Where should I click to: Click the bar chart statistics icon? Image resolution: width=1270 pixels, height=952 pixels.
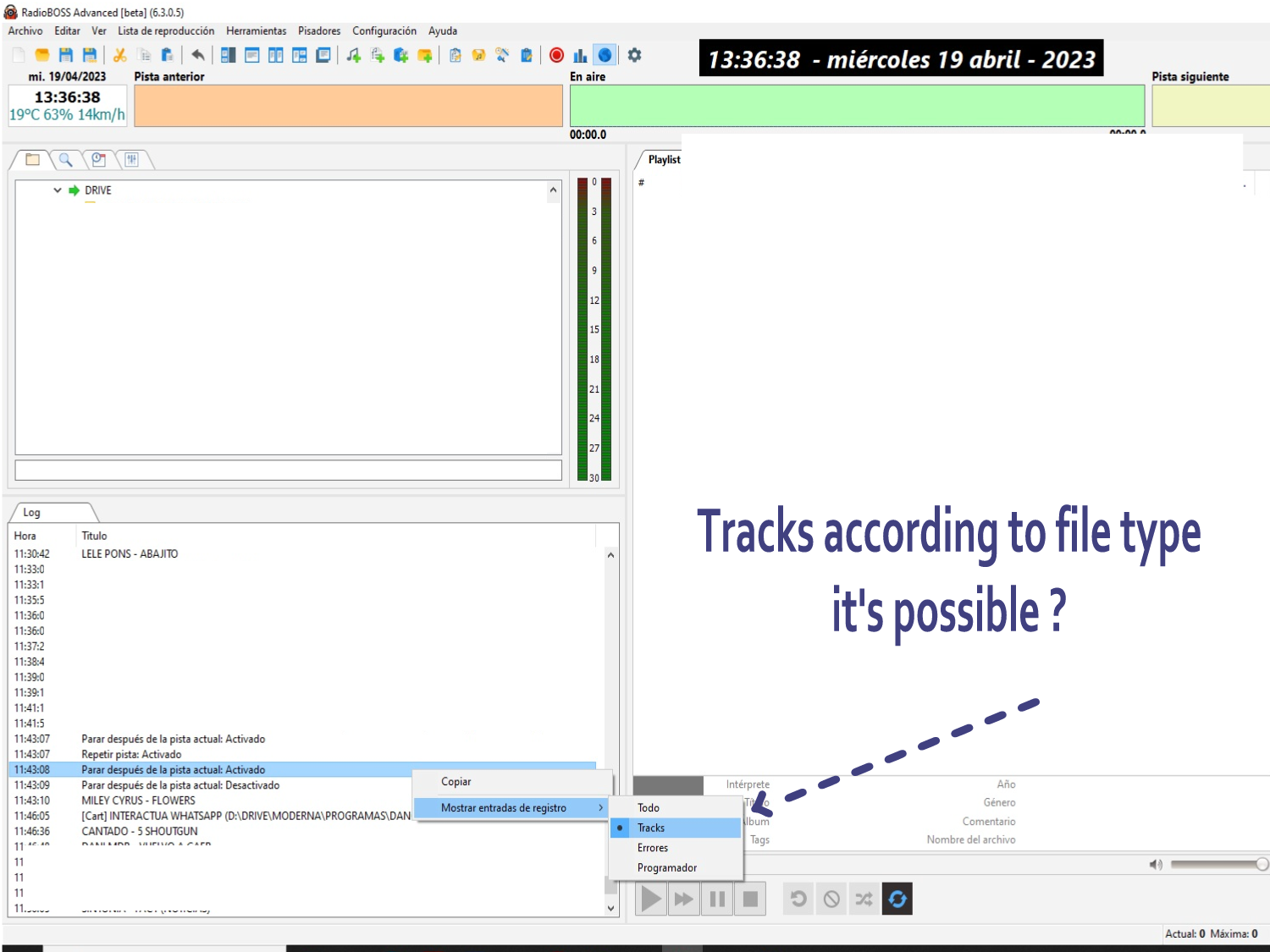click(580, 55)
